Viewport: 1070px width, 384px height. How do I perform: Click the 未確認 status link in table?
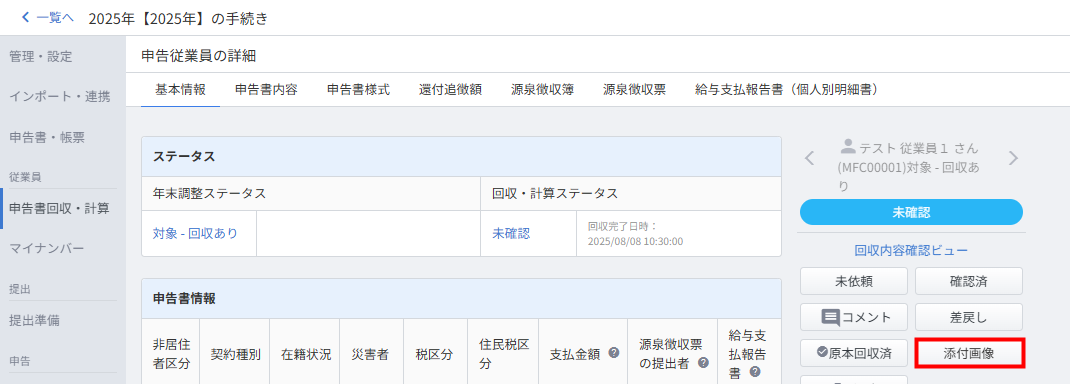(510, 233)
